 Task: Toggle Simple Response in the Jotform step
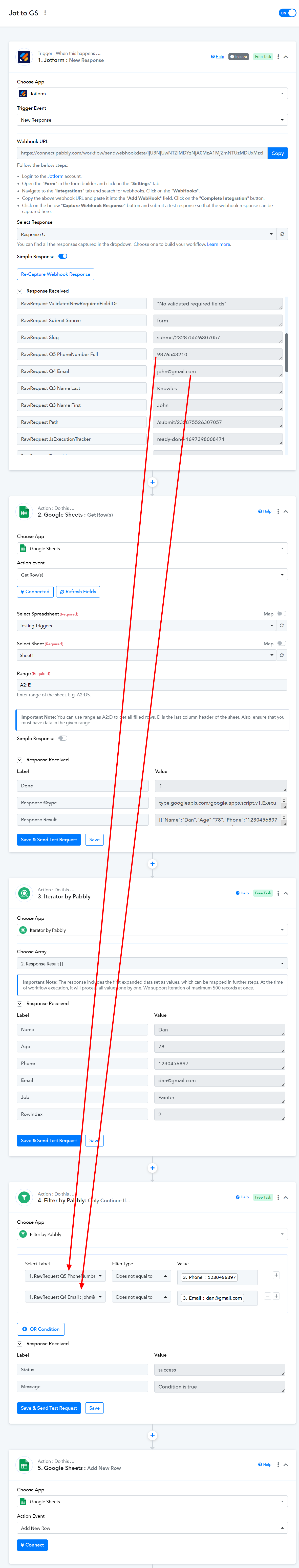coord(63,256)
